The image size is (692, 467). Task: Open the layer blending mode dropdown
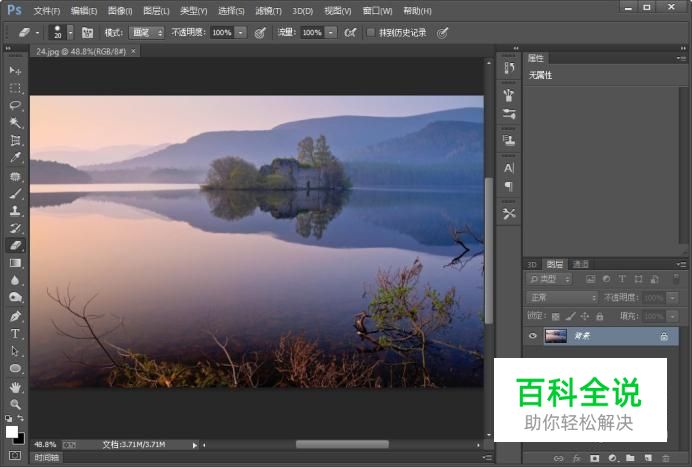(561, 298)
